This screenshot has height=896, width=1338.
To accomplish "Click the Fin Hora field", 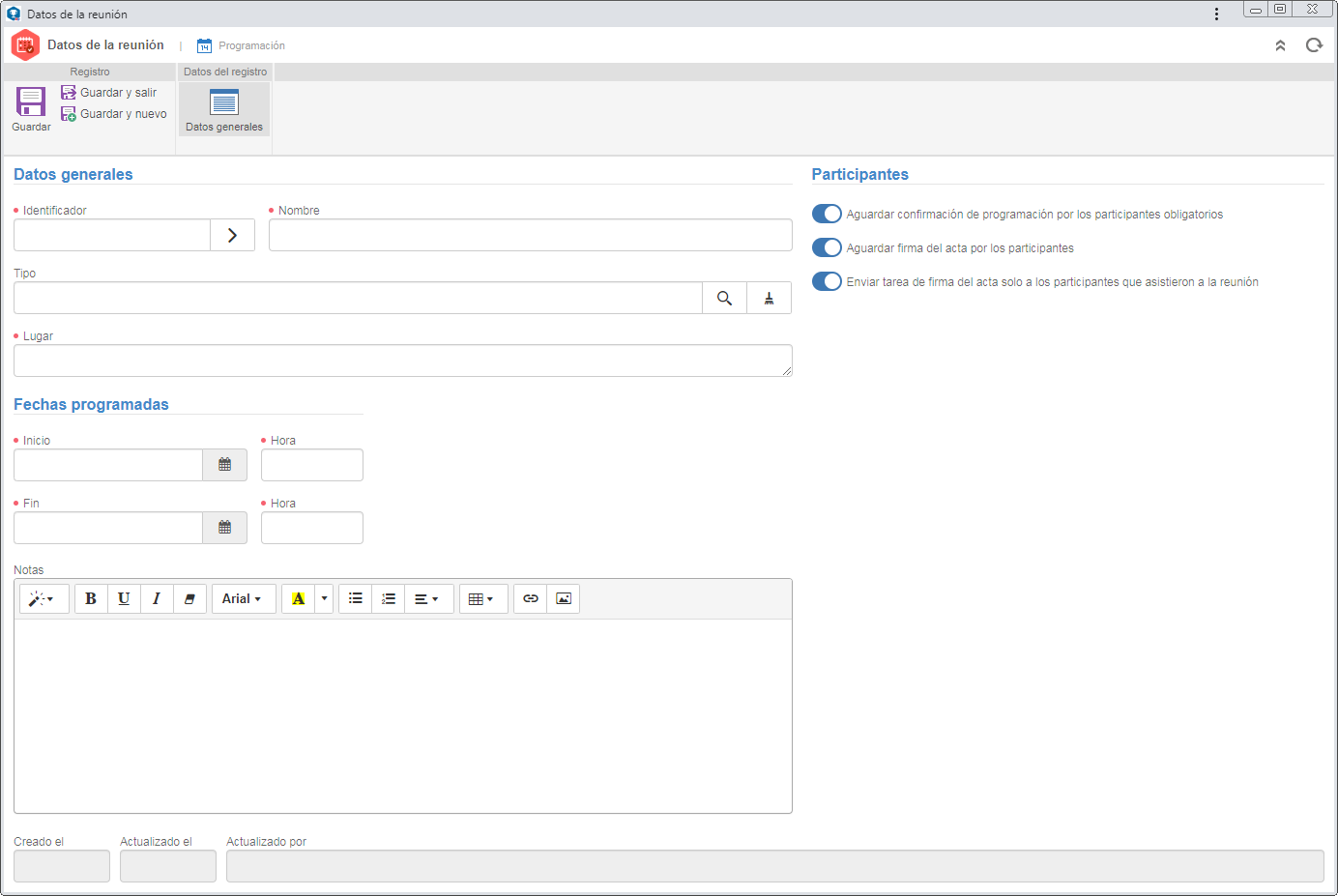I will point(312,528).
